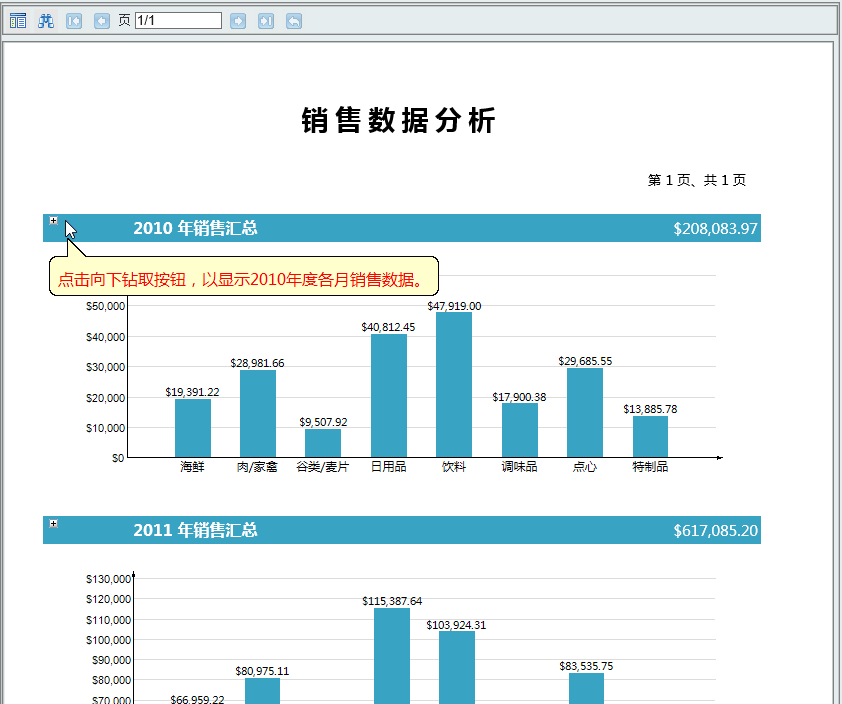Click the page number field showing 1/1
842x704 pixels.
click(x=178, y=21)
